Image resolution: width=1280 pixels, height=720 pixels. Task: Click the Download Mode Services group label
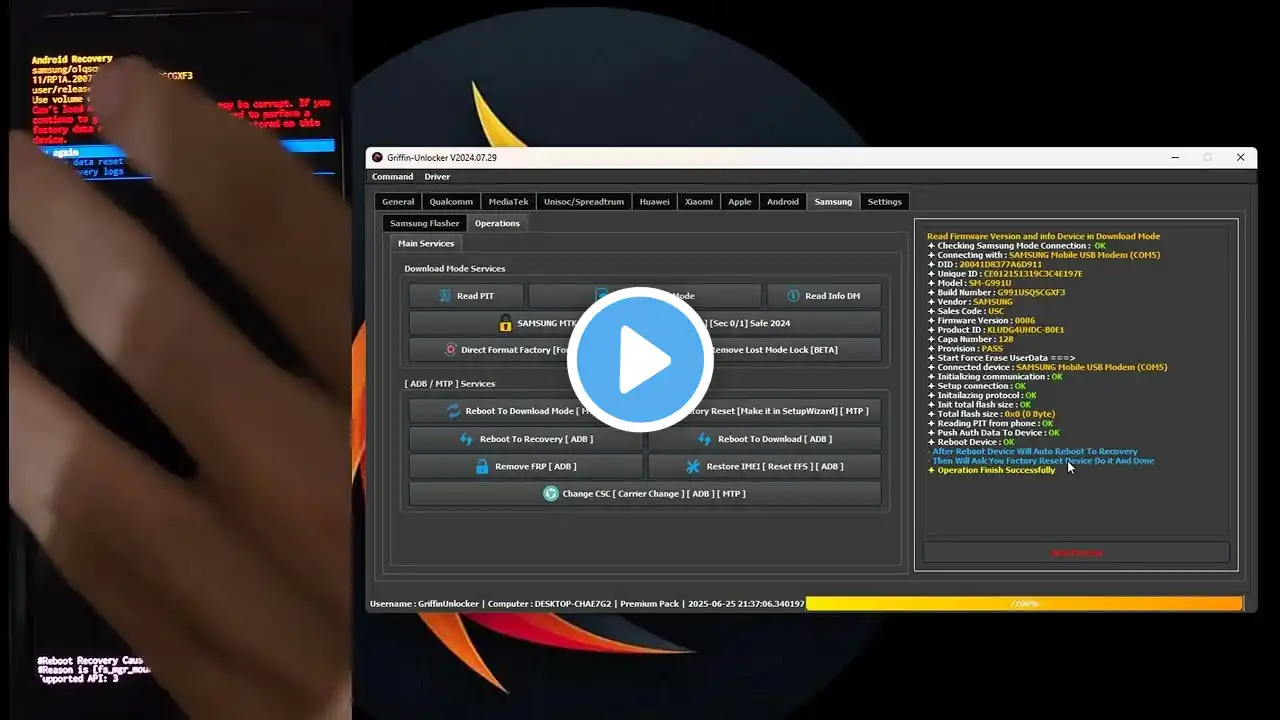point(455,269)
